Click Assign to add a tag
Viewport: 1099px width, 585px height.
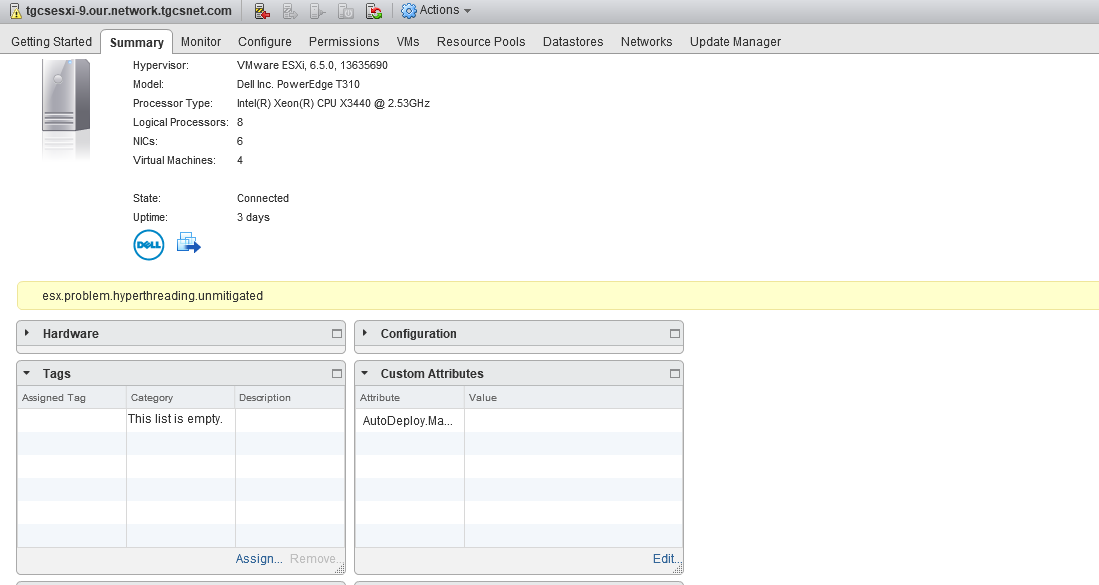pyautogui.click(x=258, y=559)
